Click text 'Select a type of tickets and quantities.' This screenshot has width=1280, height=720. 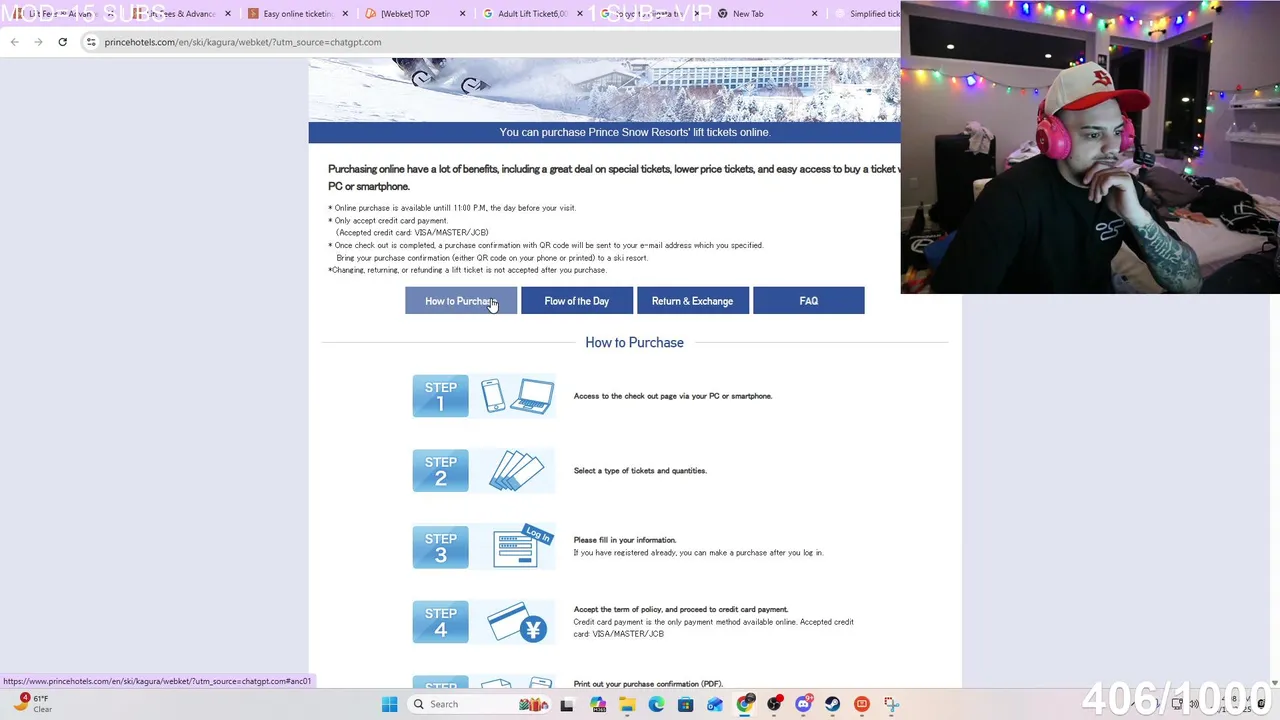point(640,471)
